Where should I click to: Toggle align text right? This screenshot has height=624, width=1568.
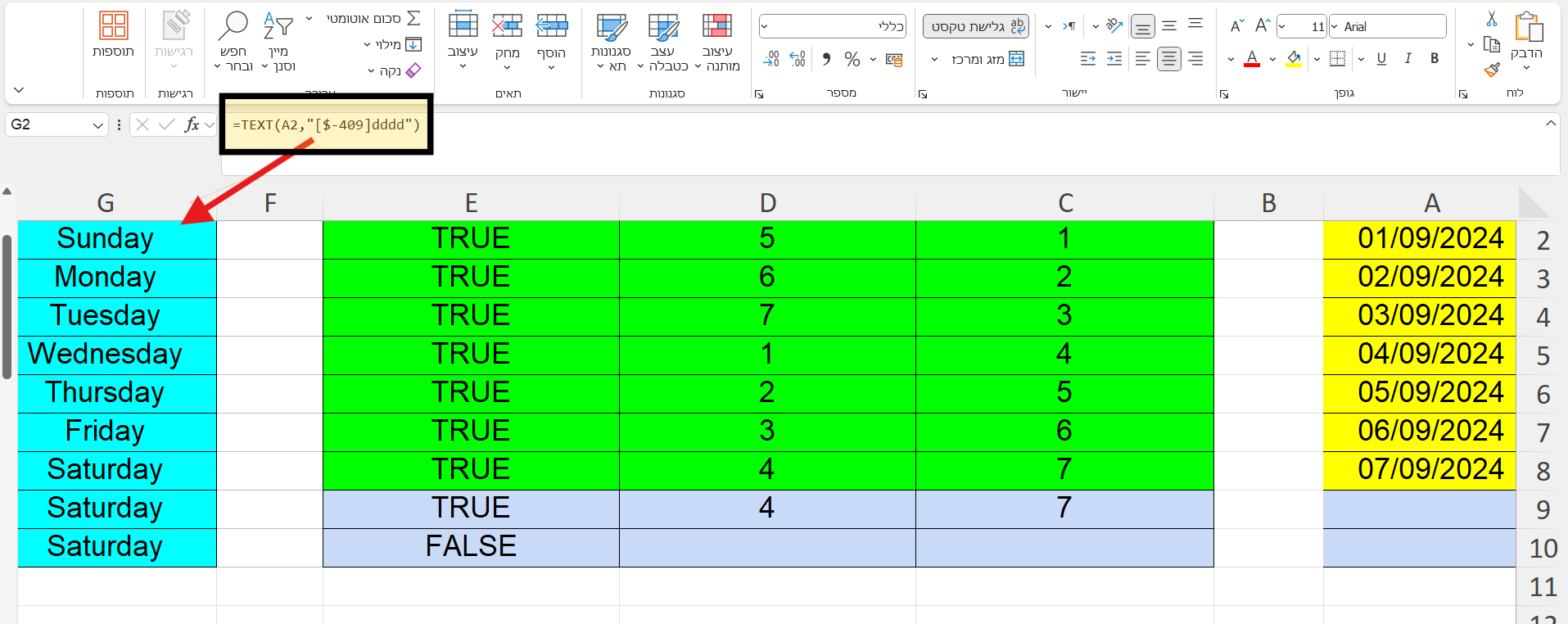coord(1195,58)
